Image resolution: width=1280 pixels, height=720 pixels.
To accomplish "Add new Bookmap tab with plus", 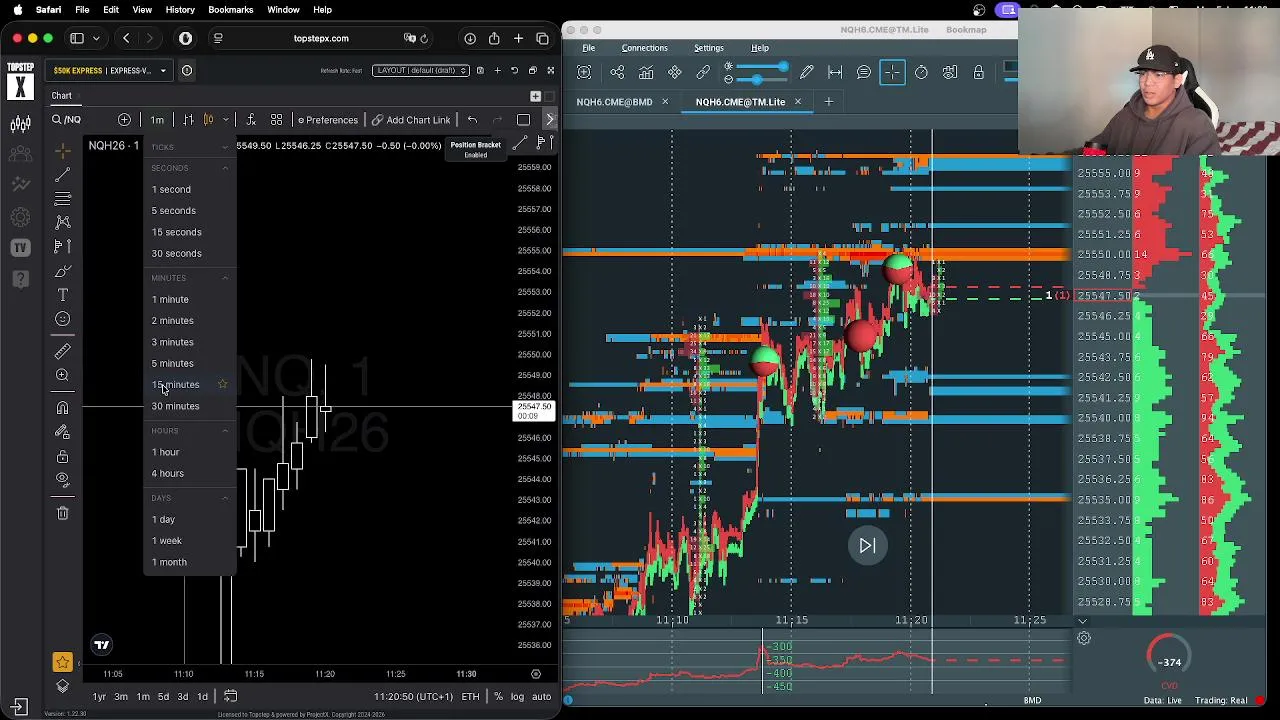I will click(x=828, y=102).
